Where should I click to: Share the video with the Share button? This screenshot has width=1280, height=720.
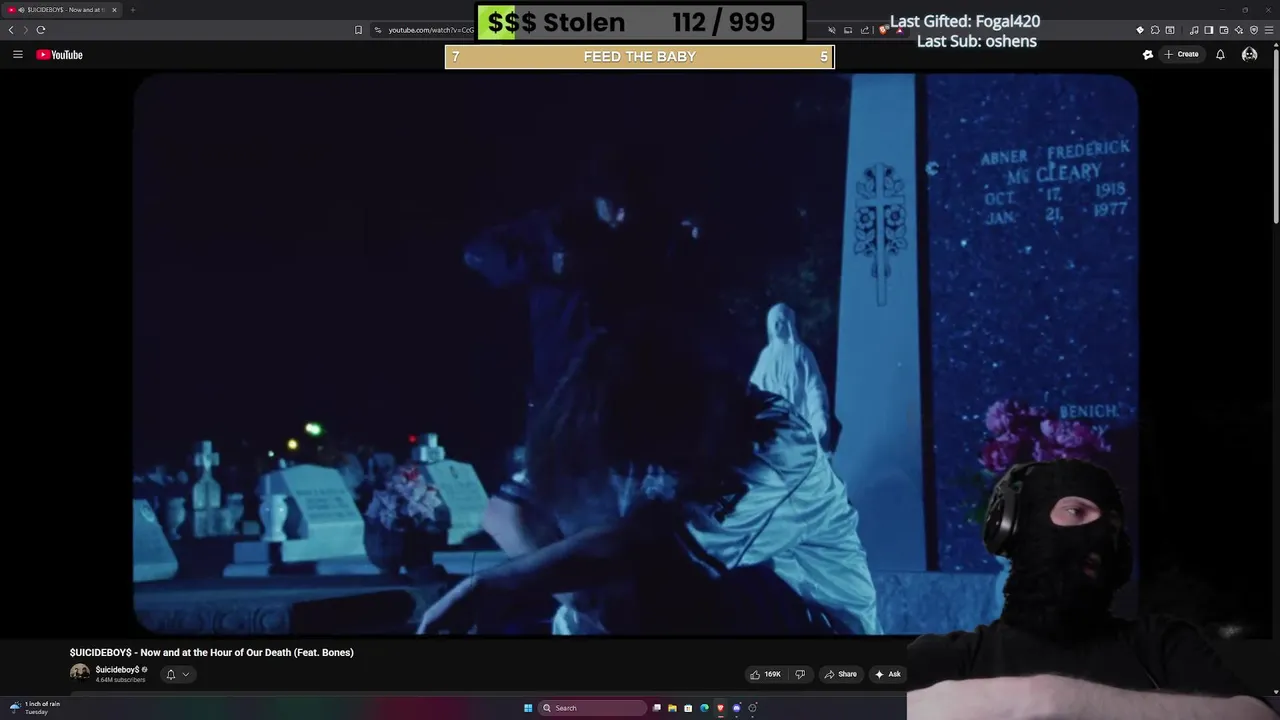coord(841,674)
